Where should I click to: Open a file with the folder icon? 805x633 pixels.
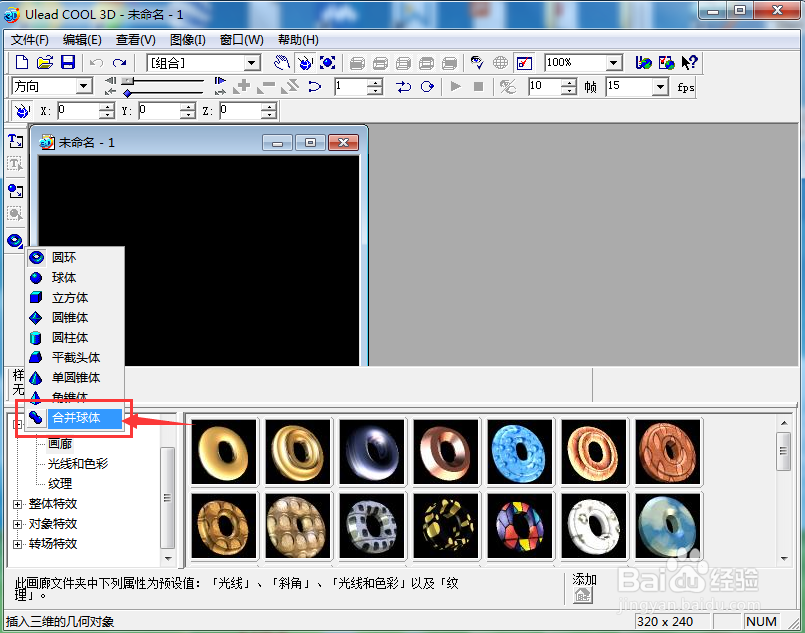pyautogui.click(x=45, y=63)
